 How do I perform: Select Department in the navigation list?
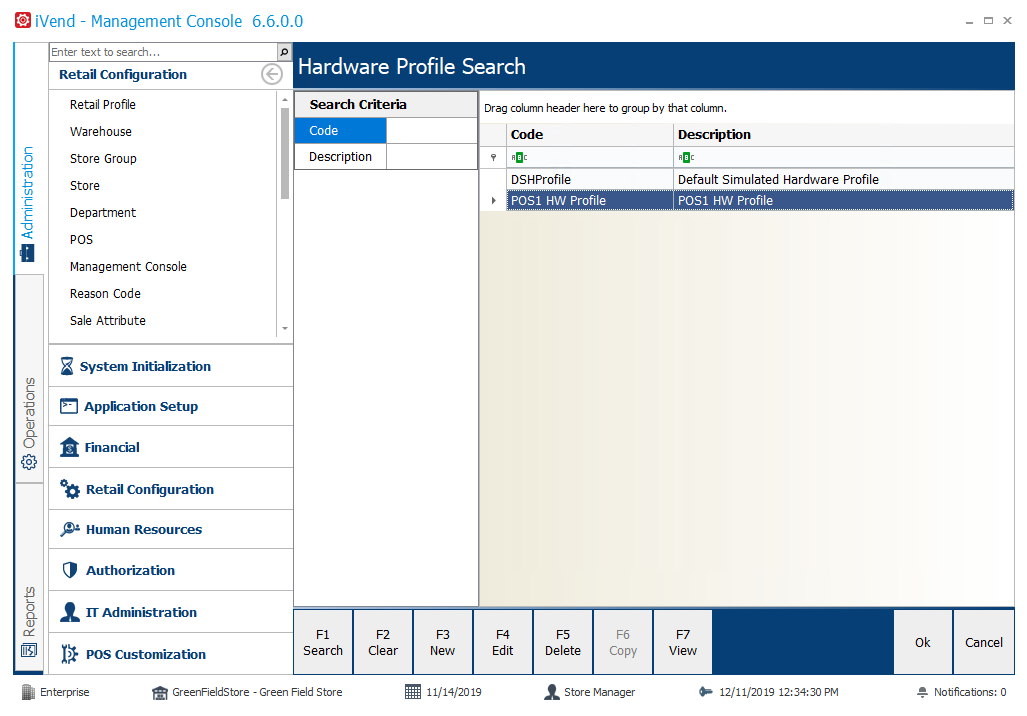pyautogui.click(x=103, y=213)
